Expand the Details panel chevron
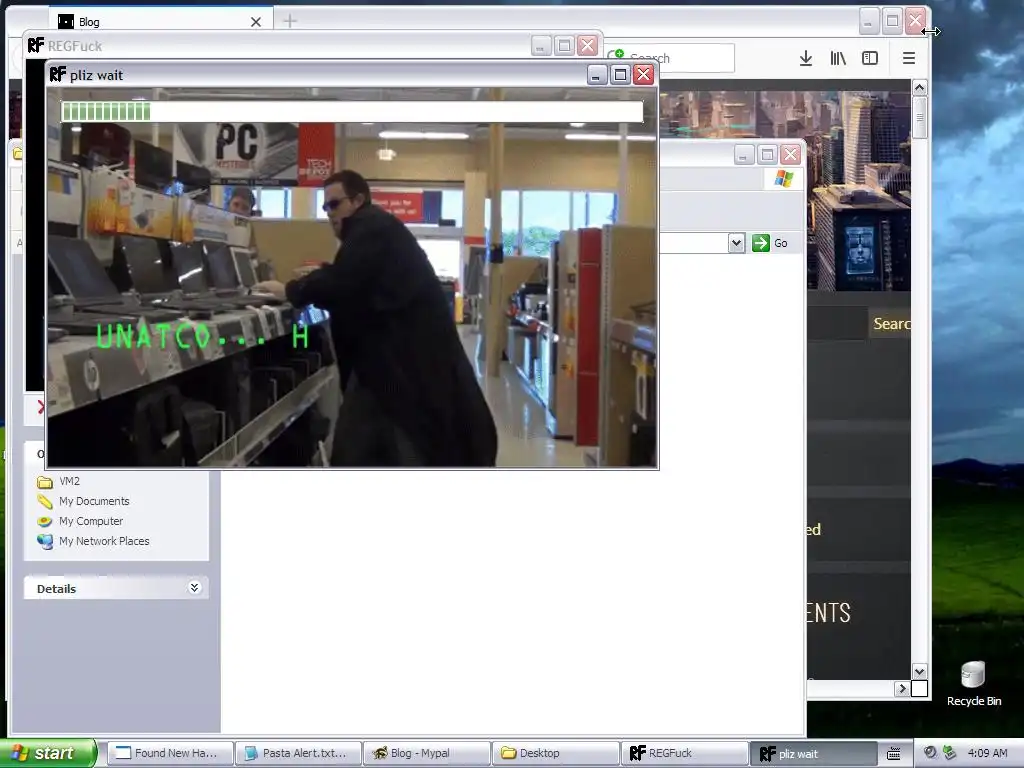Viewport: 1024px width, 768px height. [194, 588]
